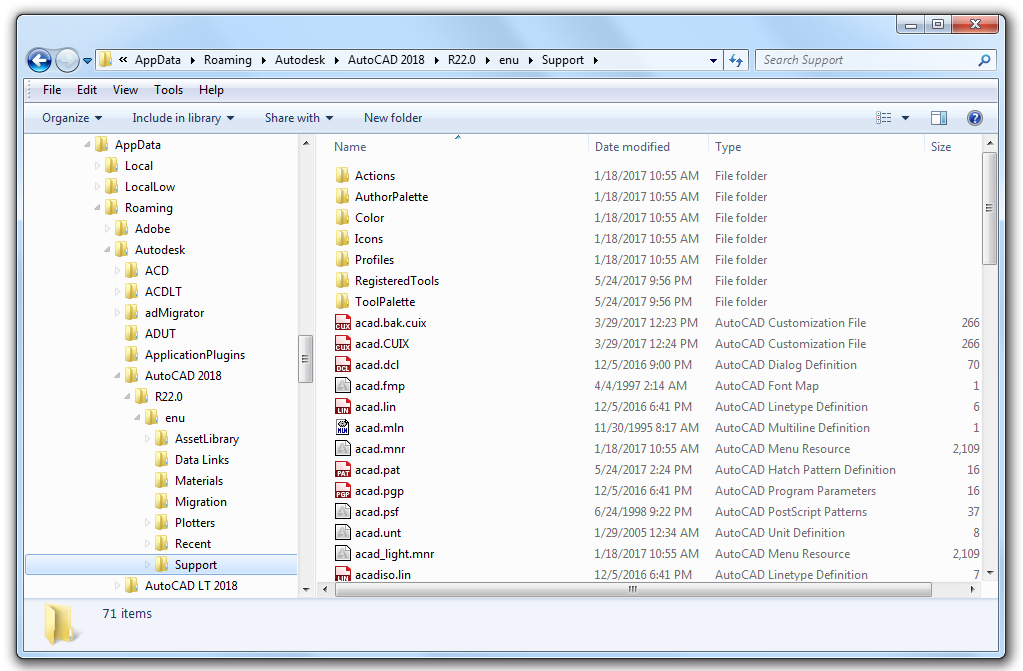
Task: Select the acad.bak.cuix file icon
Action: tap(343, 322)
